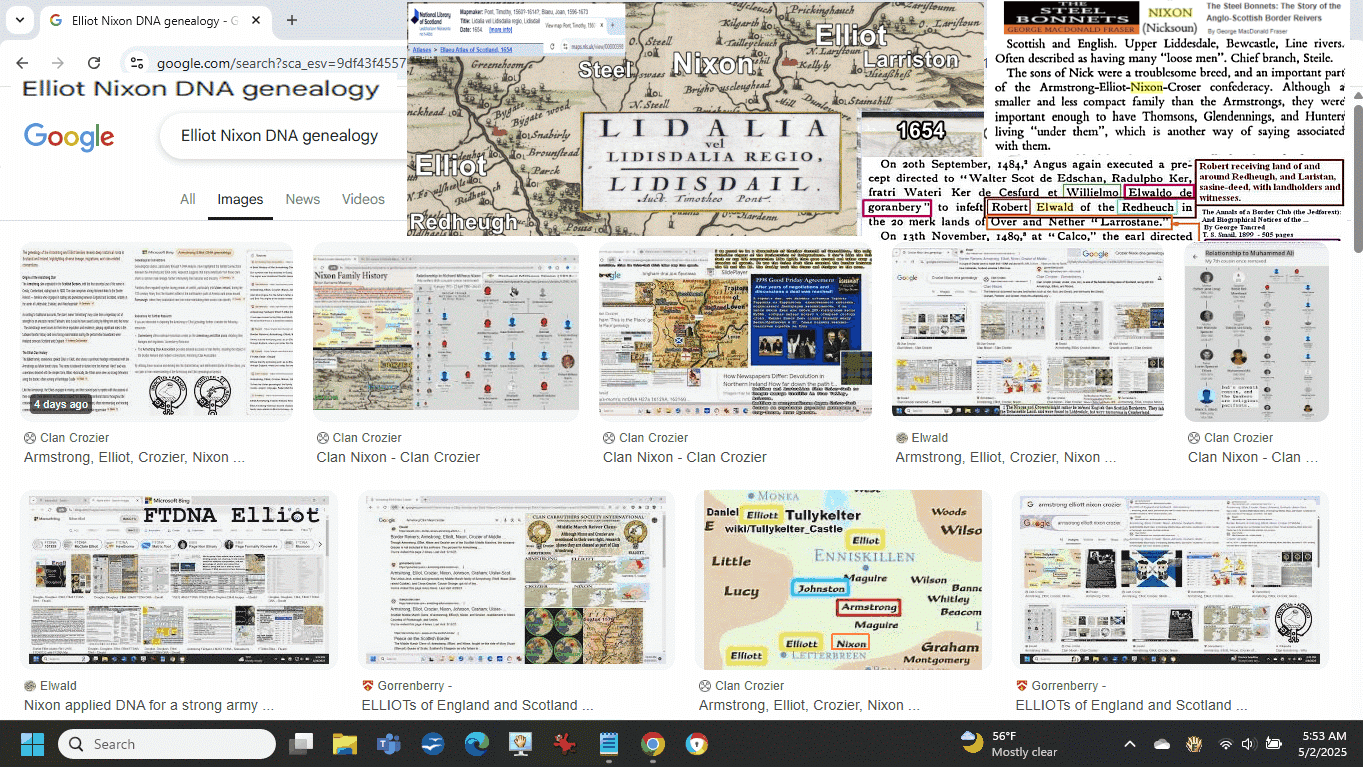1363x767 pixels.
Task: Go back using the browser back arrow
Action: (22, 63)
